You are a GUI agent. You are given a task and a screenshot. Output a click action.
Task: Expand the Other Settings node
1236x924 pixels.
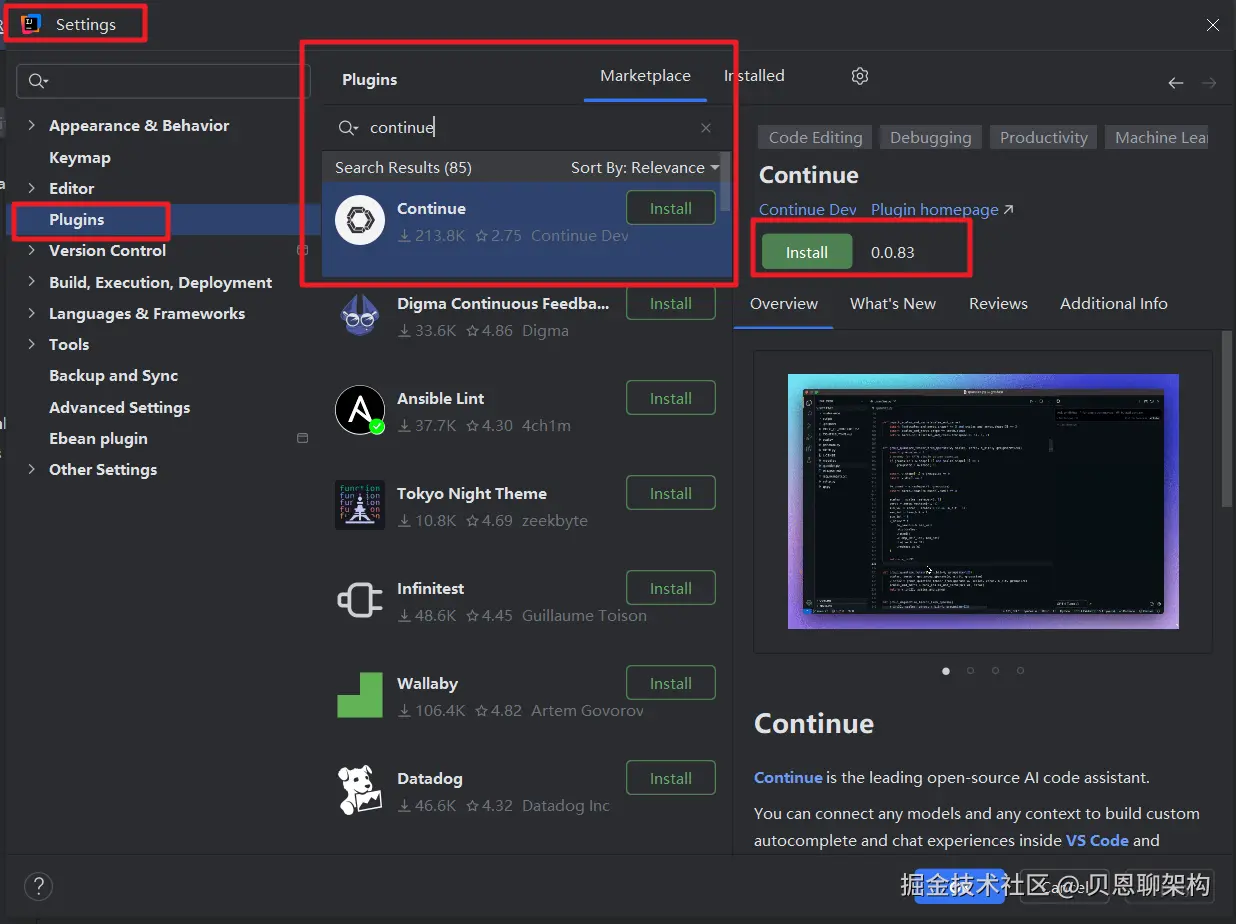click(x=31, y=470)
